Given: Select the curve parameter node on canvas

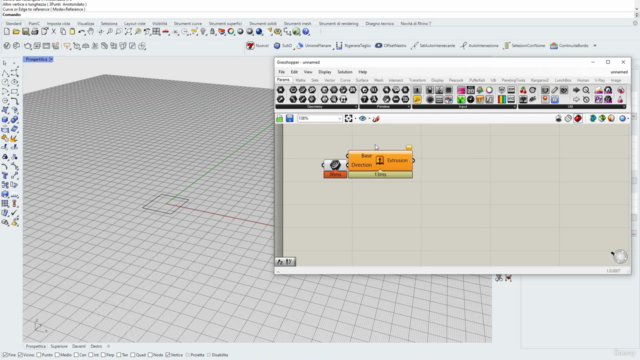Looking at the screenshot, I should 335,165.
